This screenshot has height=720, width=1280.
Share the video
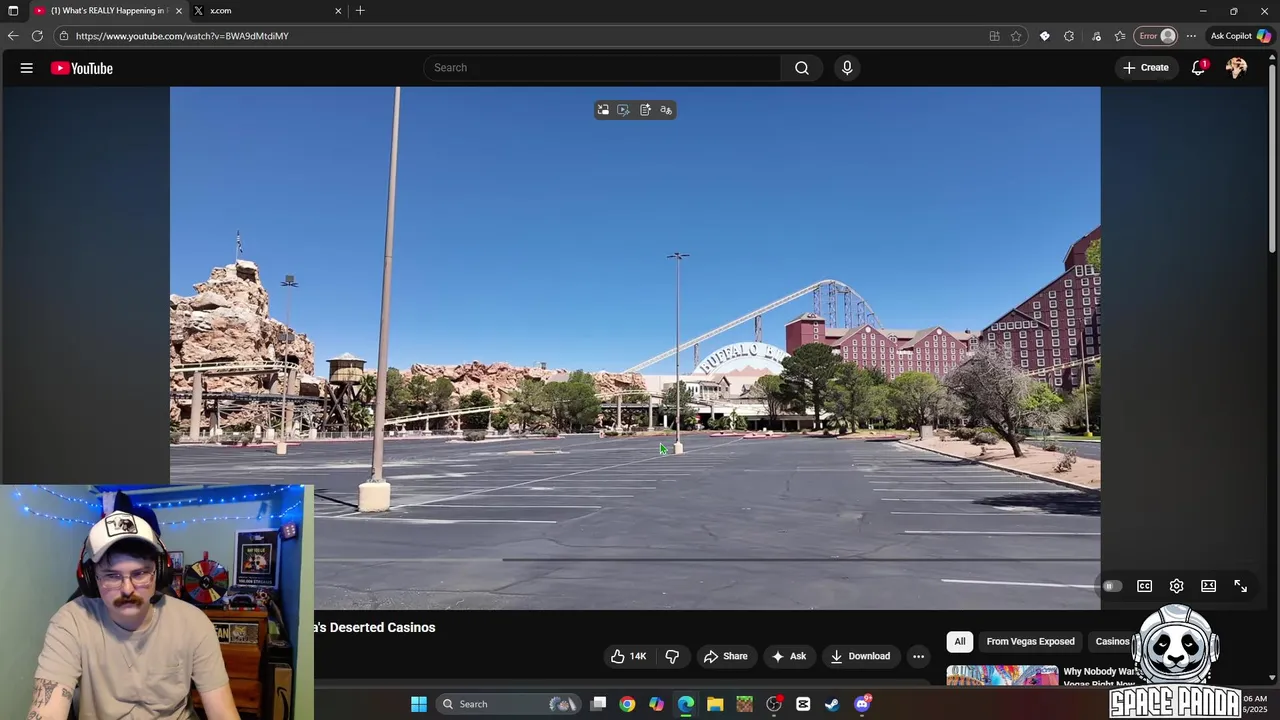[726, 656]
